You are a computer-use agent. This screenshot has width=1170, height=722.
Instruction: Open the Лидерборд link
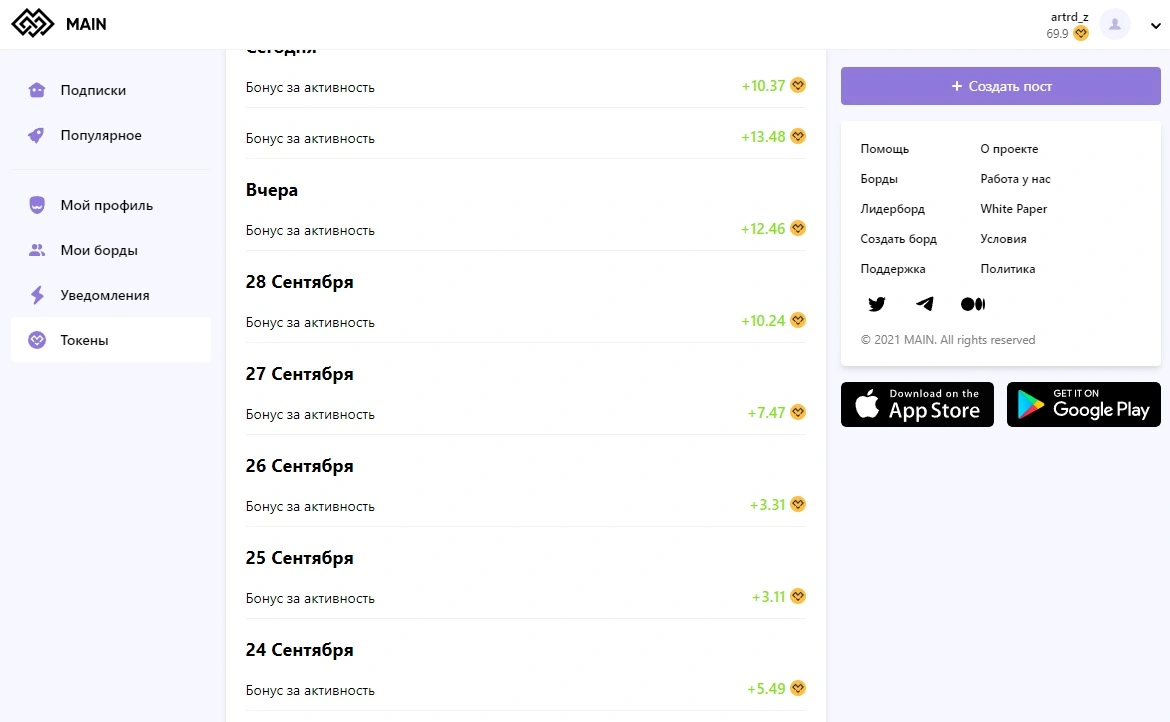point(892,209)
